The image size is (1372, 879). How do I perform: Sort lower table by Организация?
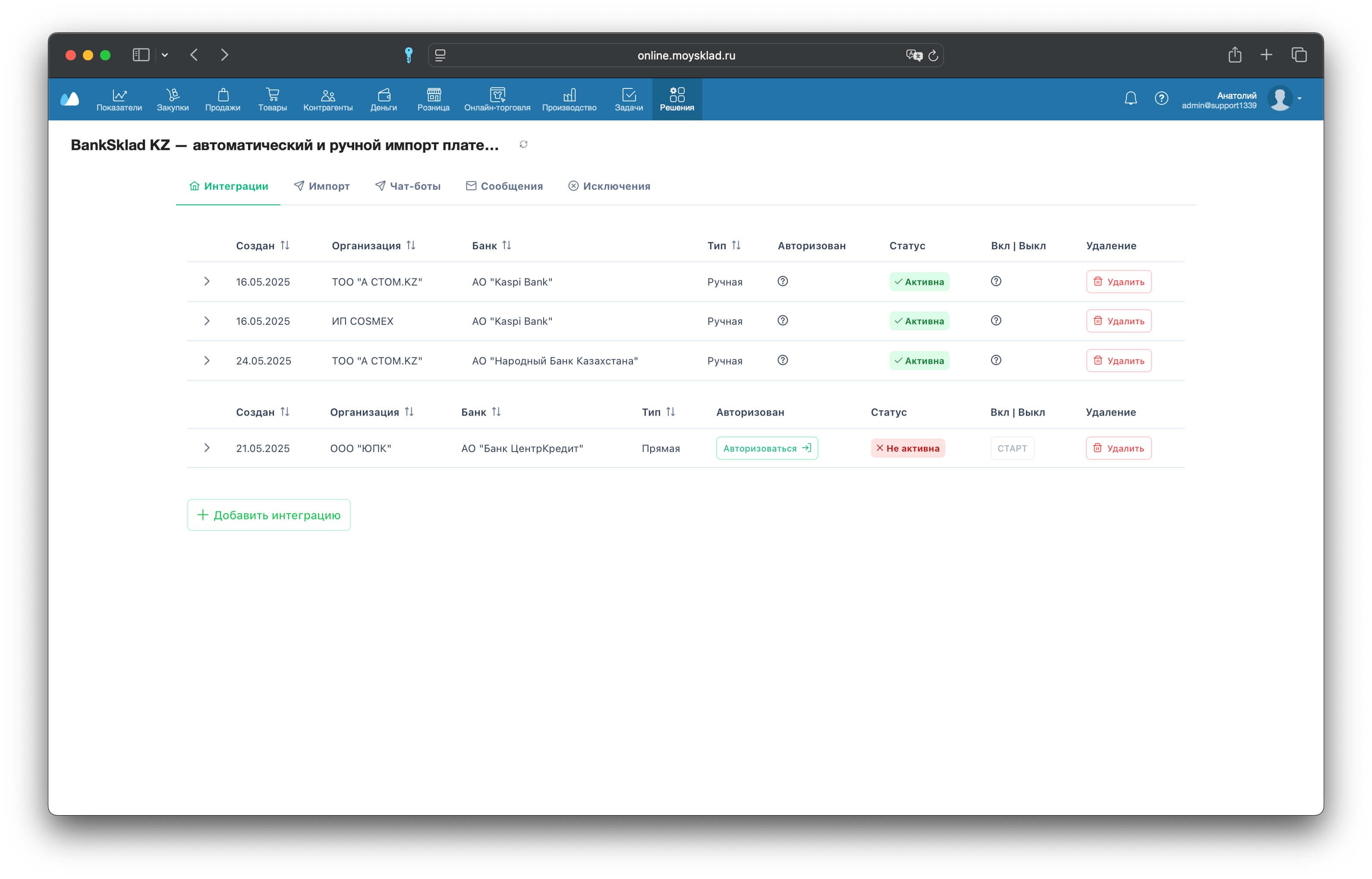(409, 412)
